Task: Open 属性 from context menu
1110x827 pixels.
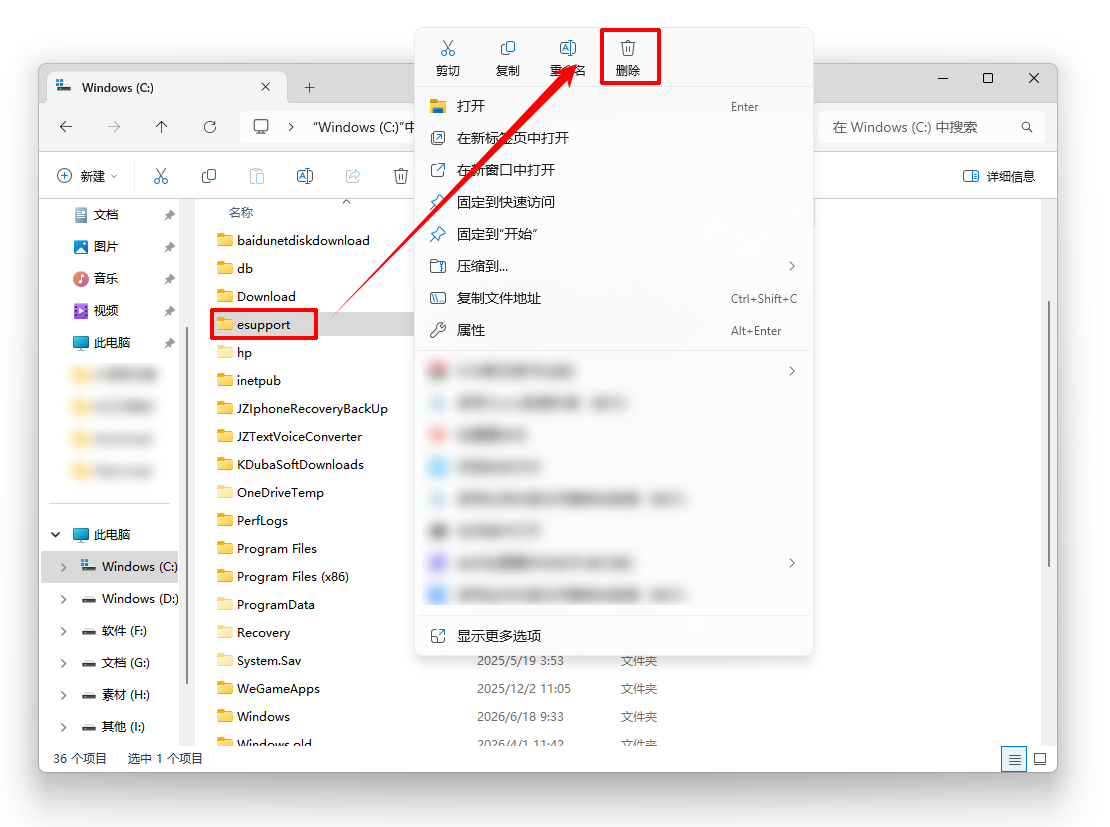Action: point(614,330)
